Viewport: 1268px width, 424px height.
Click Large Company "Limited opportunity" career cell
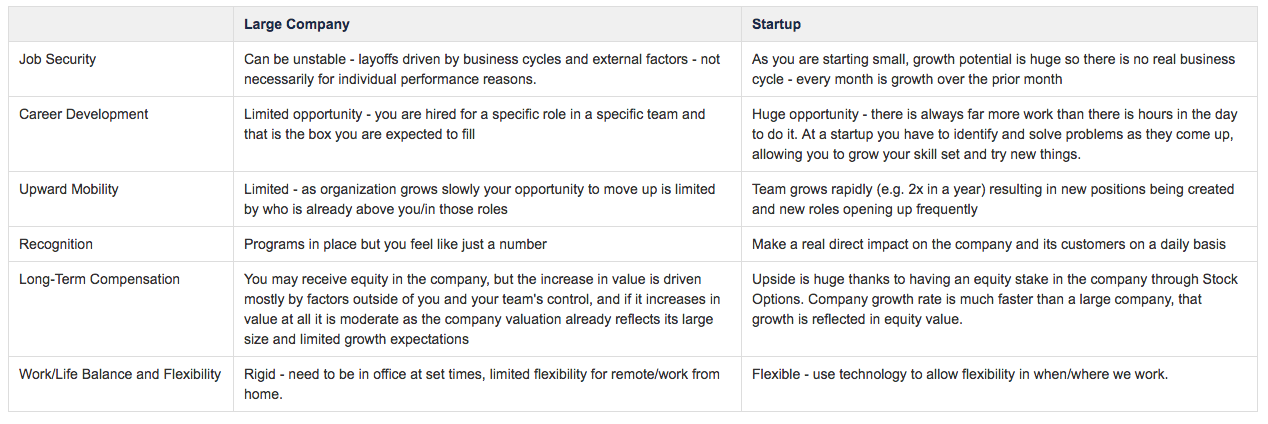pos(474,124)
